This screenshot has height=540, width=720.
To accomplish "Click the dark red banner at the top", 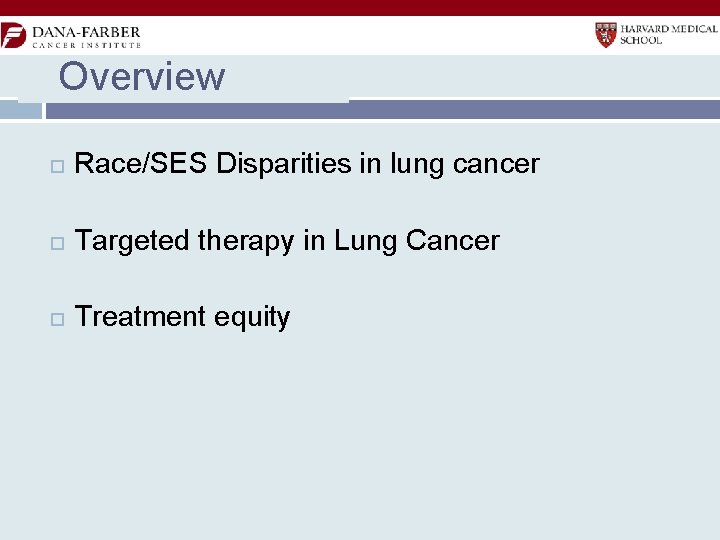I will [x=360, y=7].
